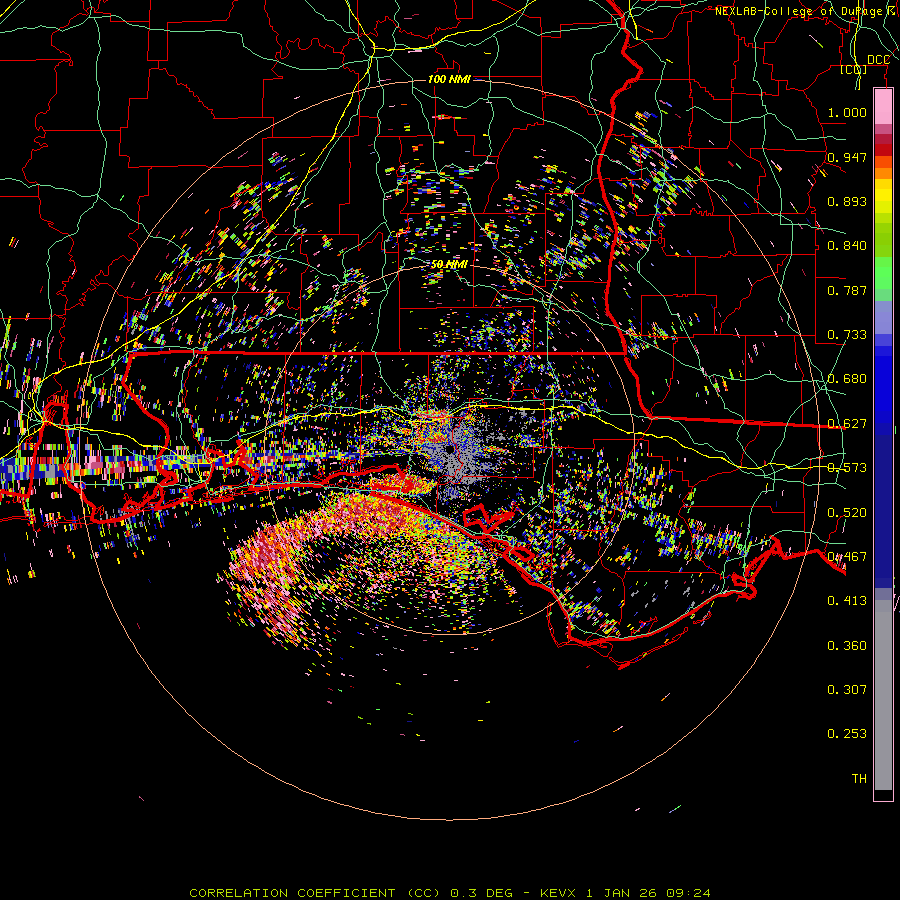The width and height of the screenshot is (900, 900).
Task: Click the 0.360 color scale value
Action: pyautogui.click(x=847, y=645)
